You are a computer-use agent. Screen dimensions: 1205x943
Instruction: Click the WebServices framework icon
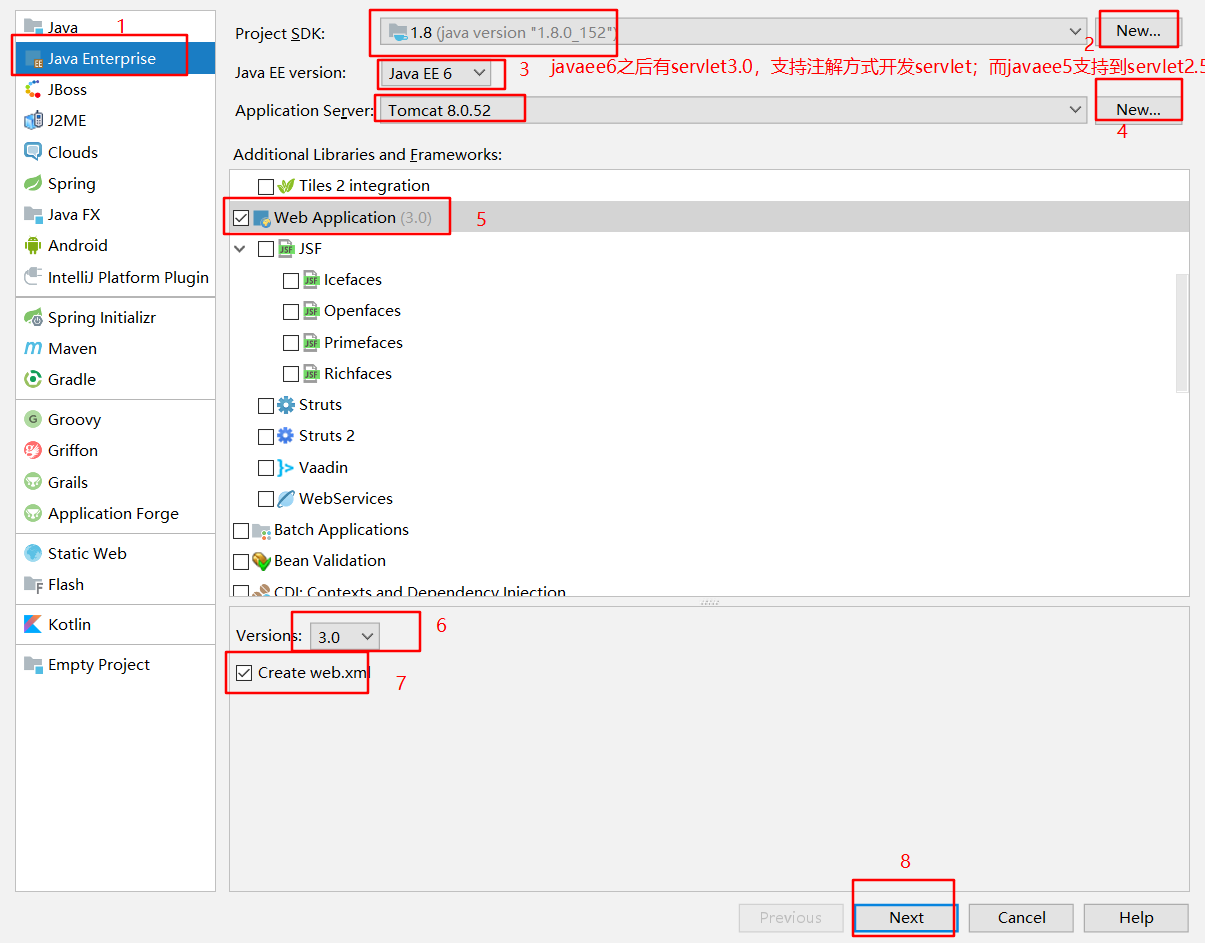[x=286, y=499]
